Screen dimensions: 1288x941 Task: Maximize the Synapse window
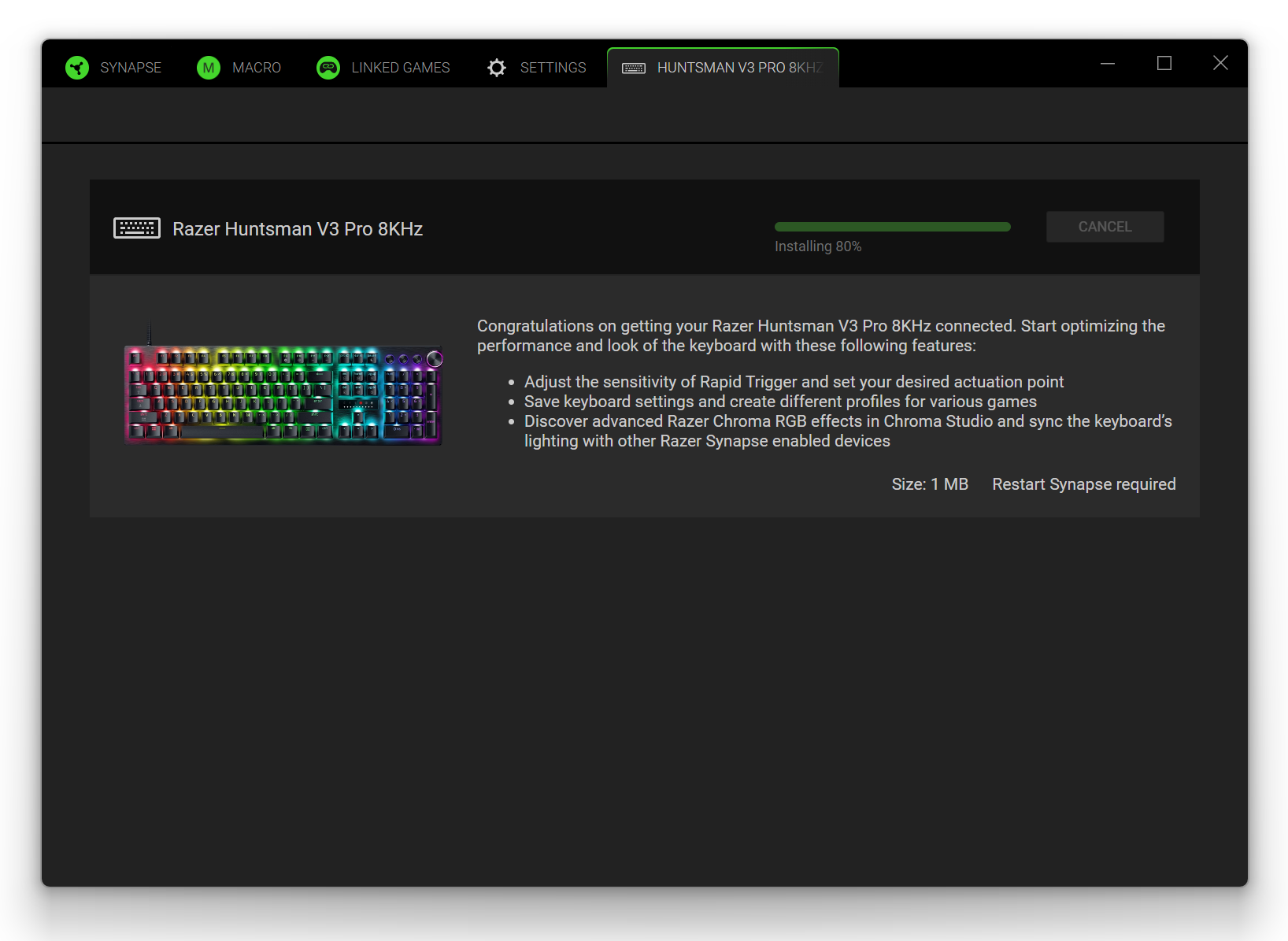pos(1164,63)
